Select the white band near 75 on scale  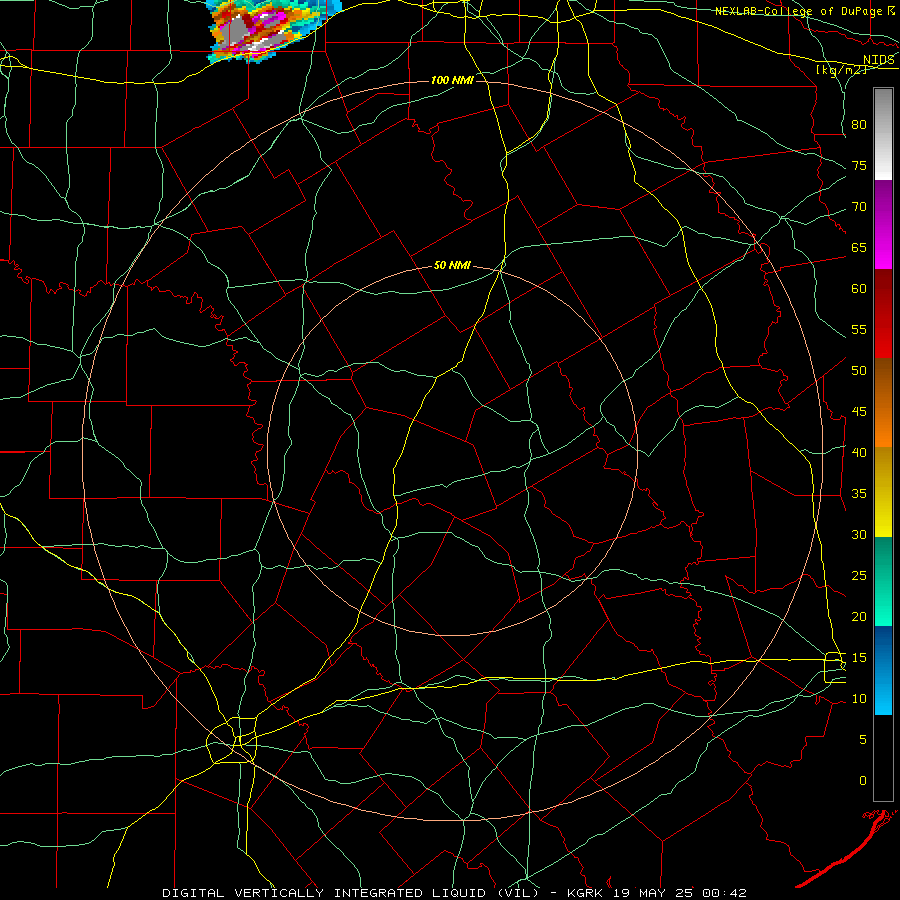[x=883, y=166]
